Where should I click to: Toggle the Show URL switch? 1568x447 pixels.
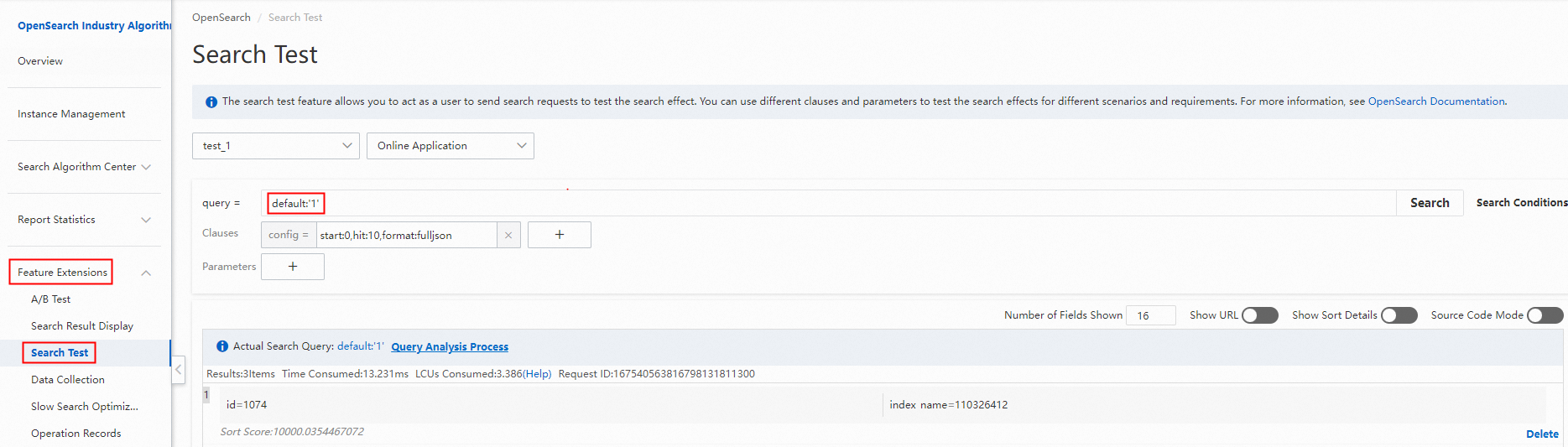[x=1260, y=315]
